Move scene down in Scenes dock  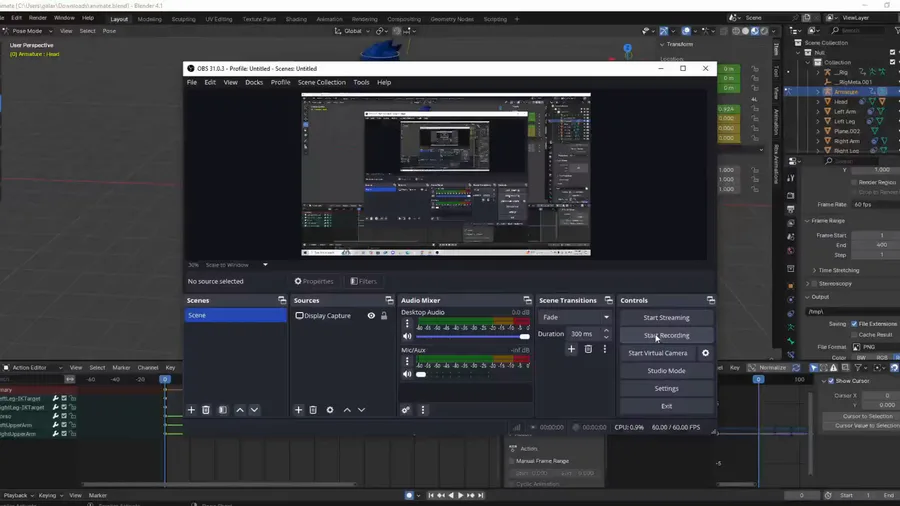(x=254, y=410)
